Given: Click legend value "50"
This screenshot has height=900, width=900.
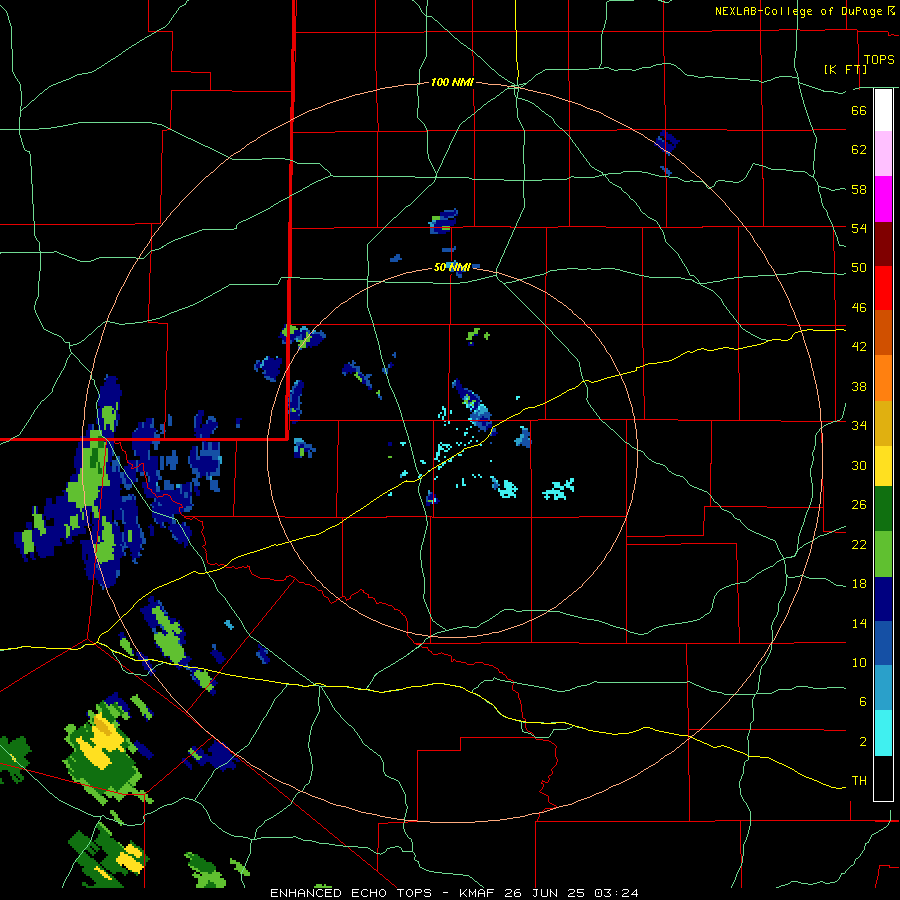Looking at the screenshot, I should click(859, 268).
